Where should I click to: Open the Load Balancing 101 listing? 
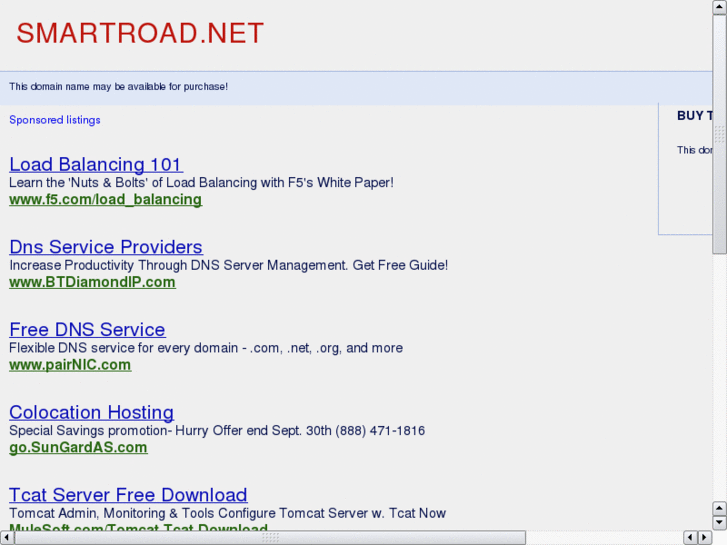point(96,165)
